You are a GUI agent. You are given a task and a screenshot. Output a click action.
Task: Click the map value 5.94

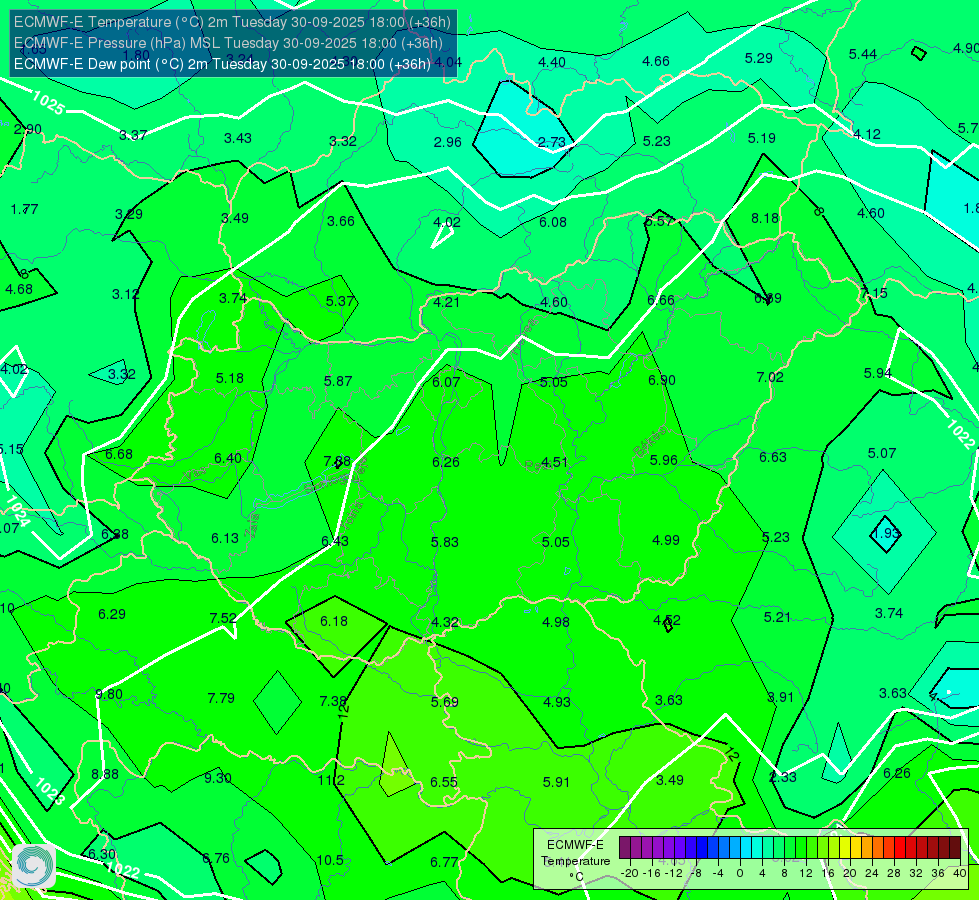click(x=877, y=373)
